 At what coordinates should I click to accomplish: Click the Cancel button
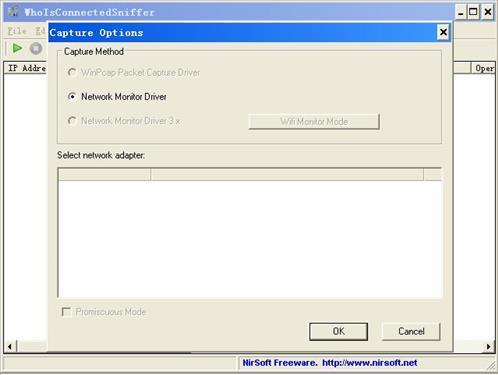[x=411, y=331]
